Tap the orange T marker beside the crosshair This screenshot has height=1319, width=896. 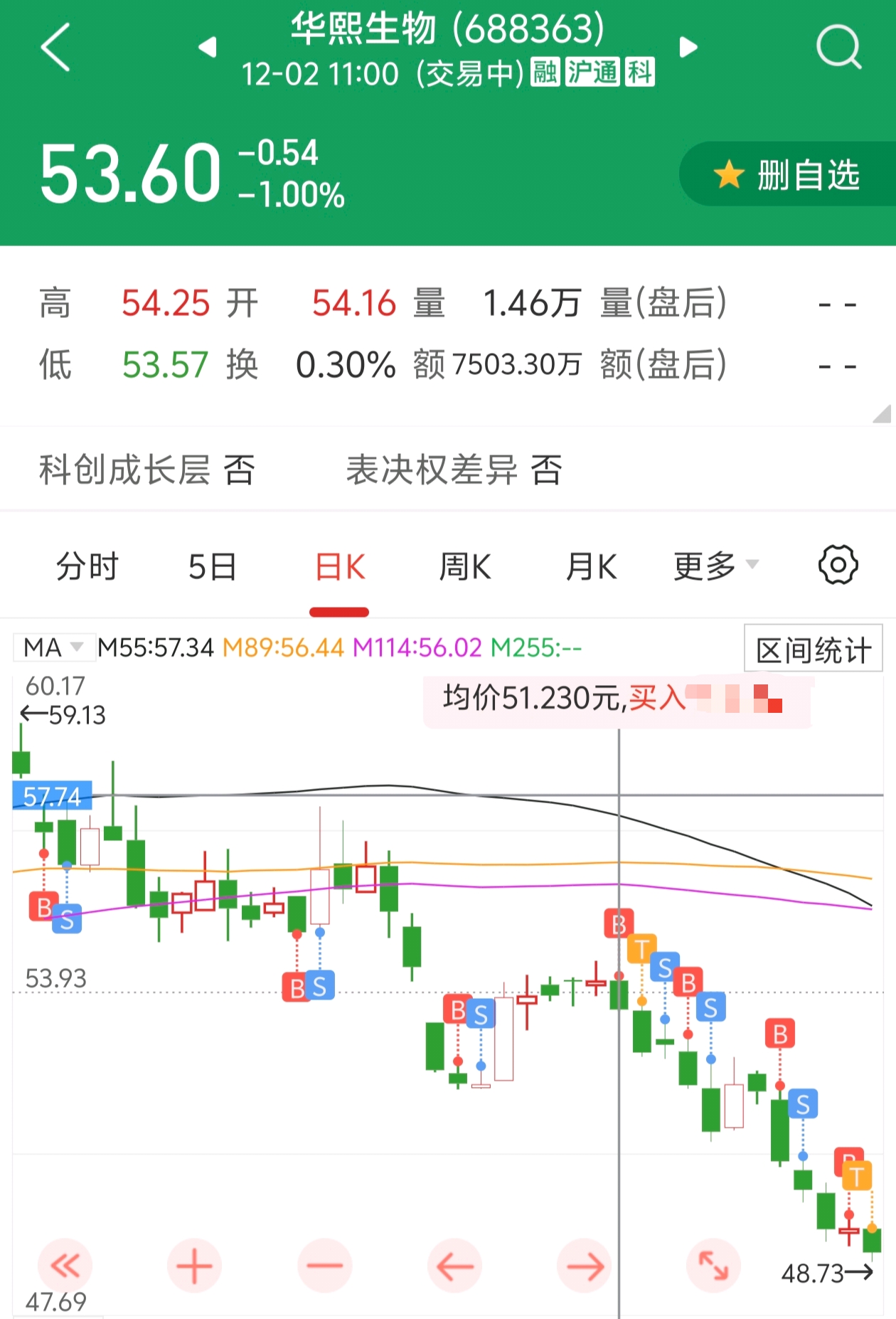point(641,949)
